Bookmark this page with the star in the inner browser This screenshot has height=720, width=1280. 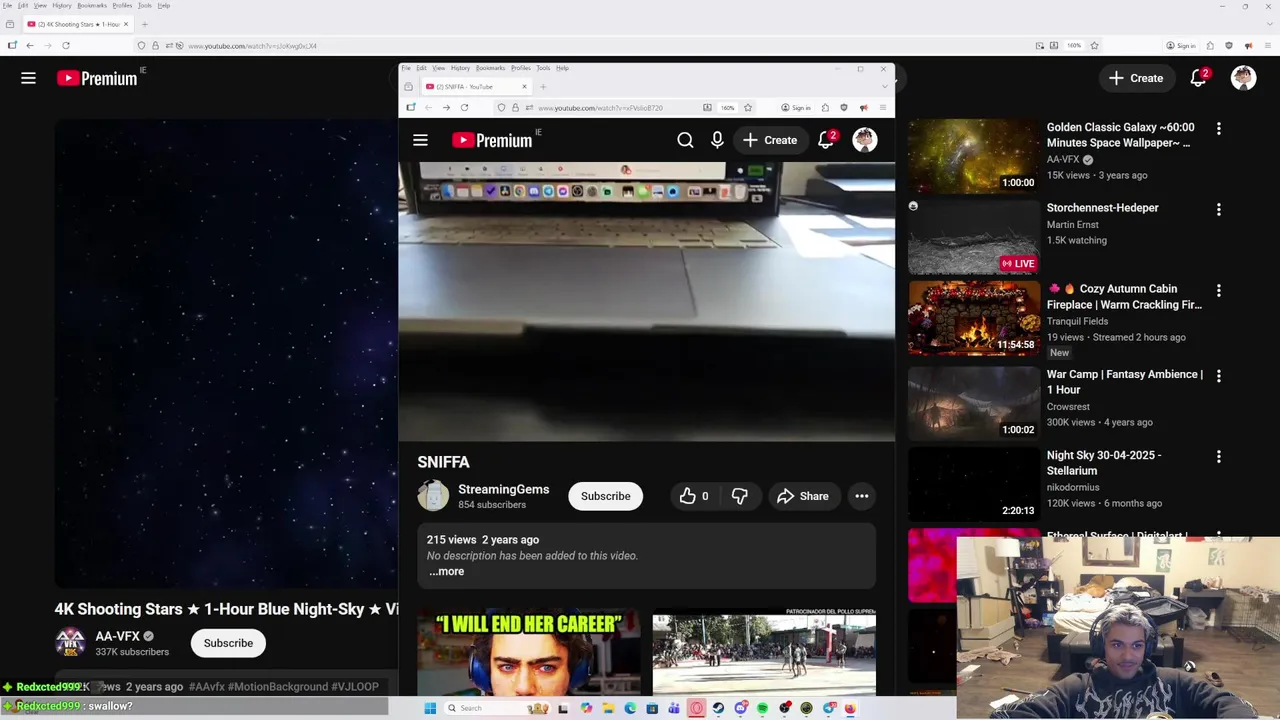point(748,108)
